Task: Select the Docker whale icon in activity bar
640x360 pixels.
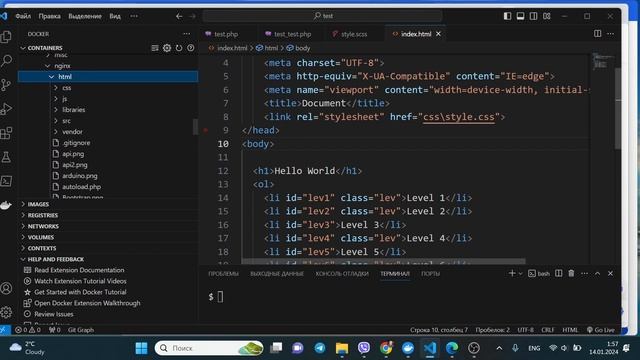Action: 6,205
